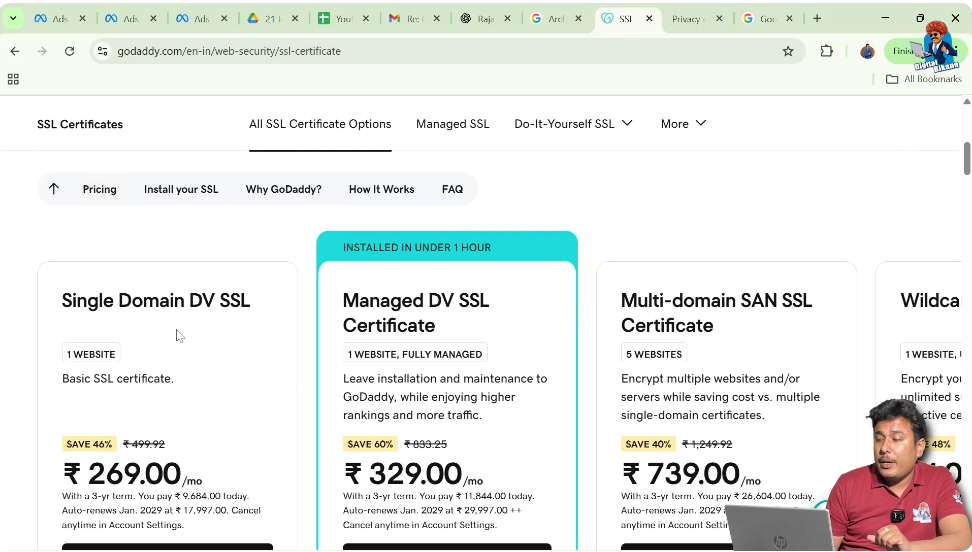This screenshot has width=972, height=552.
Task: Click the SAVE 60% label
Action: coord(370,444)
